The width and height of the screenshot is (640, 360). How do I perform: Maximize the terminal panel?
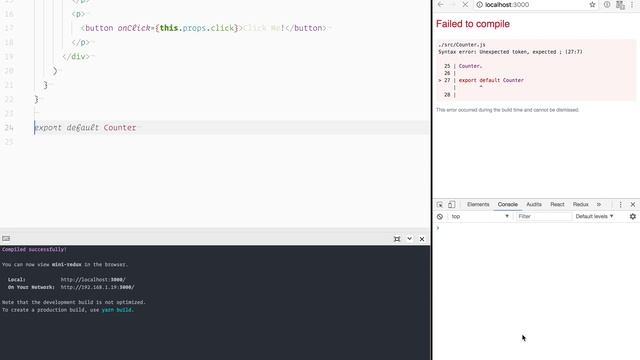pos(397,239)
